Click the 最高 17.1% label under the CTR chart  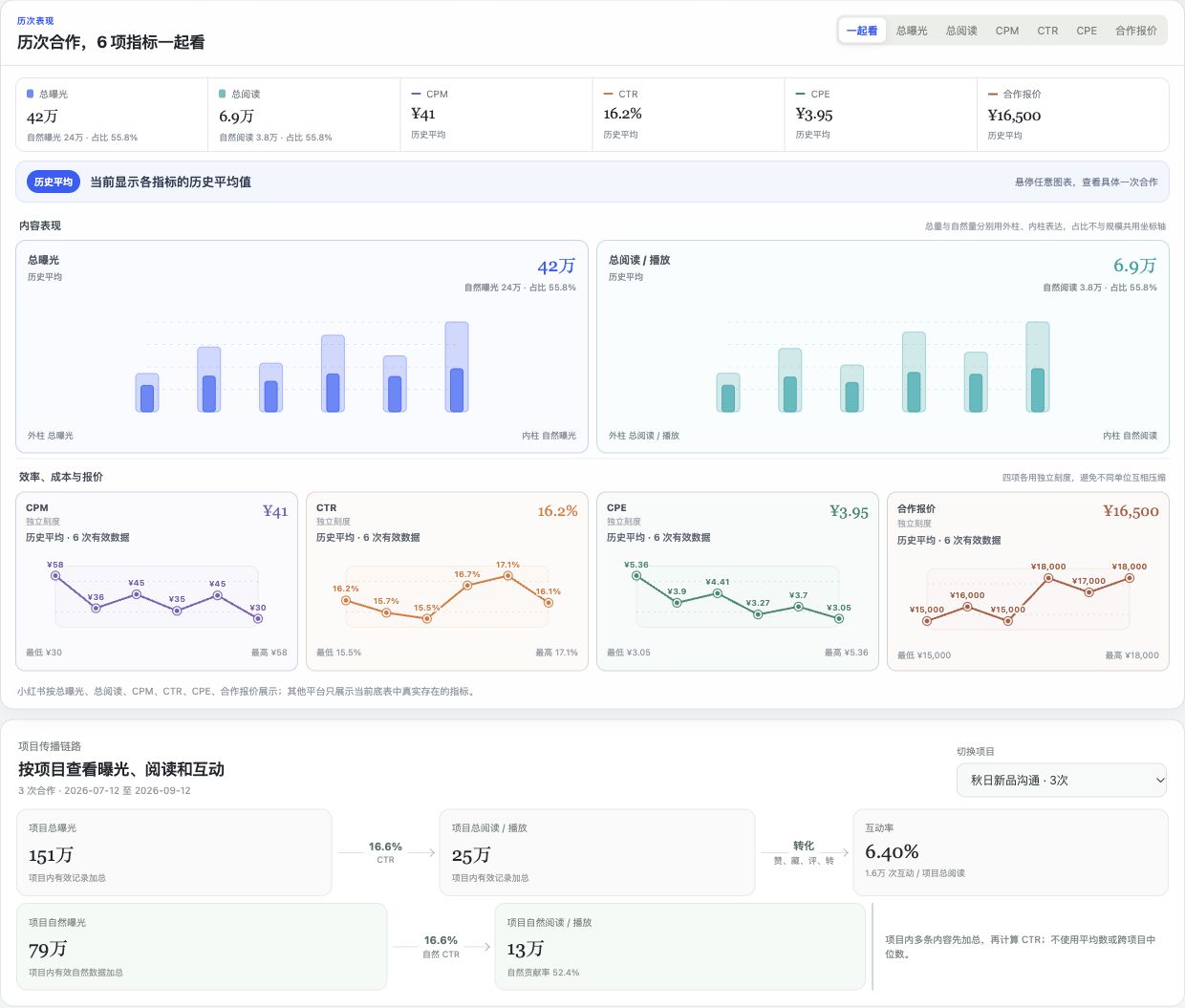click(x=556, y=653)
